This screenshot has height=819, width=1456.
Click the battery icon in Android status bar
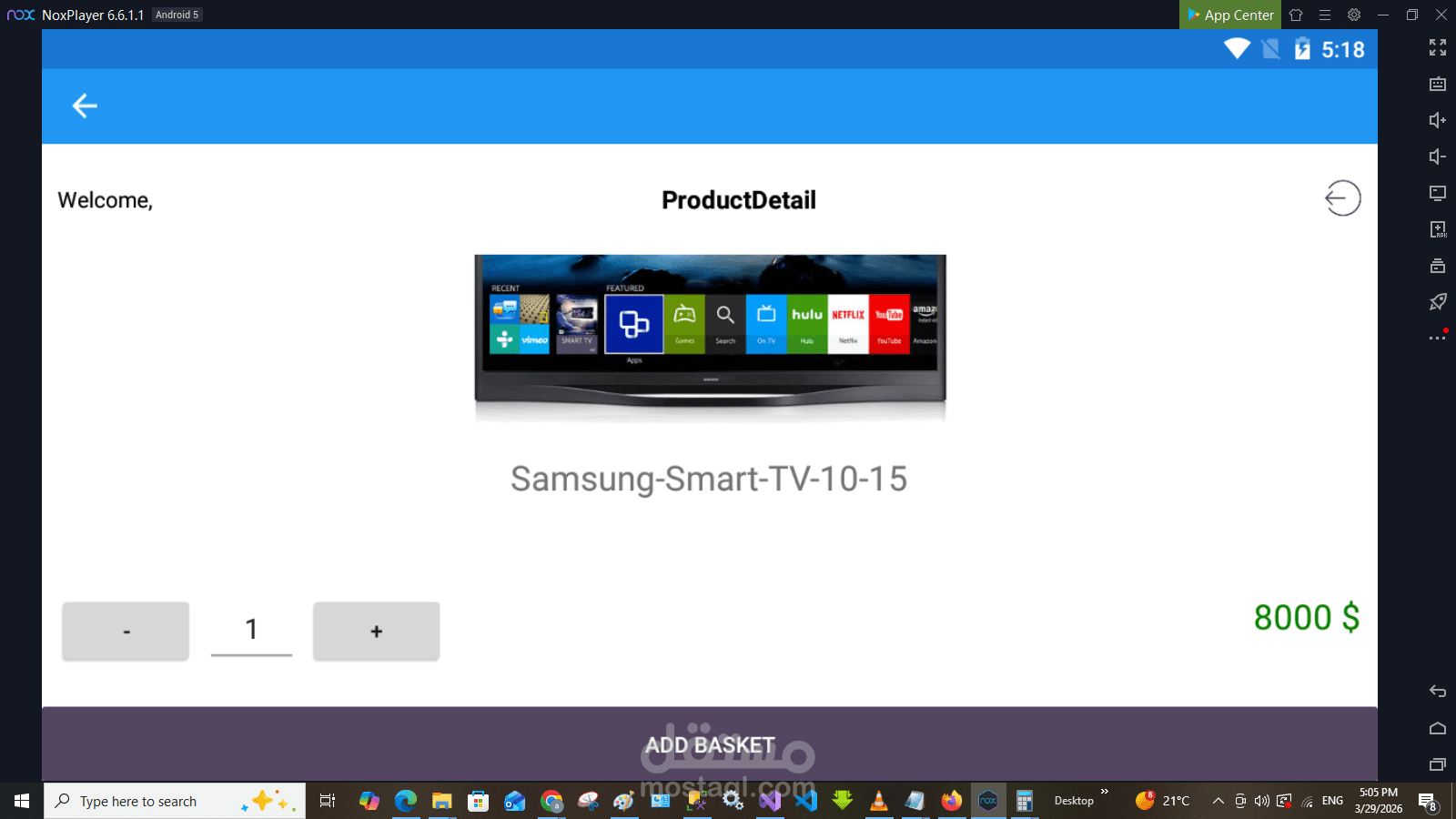click(x=1302, y=49)
